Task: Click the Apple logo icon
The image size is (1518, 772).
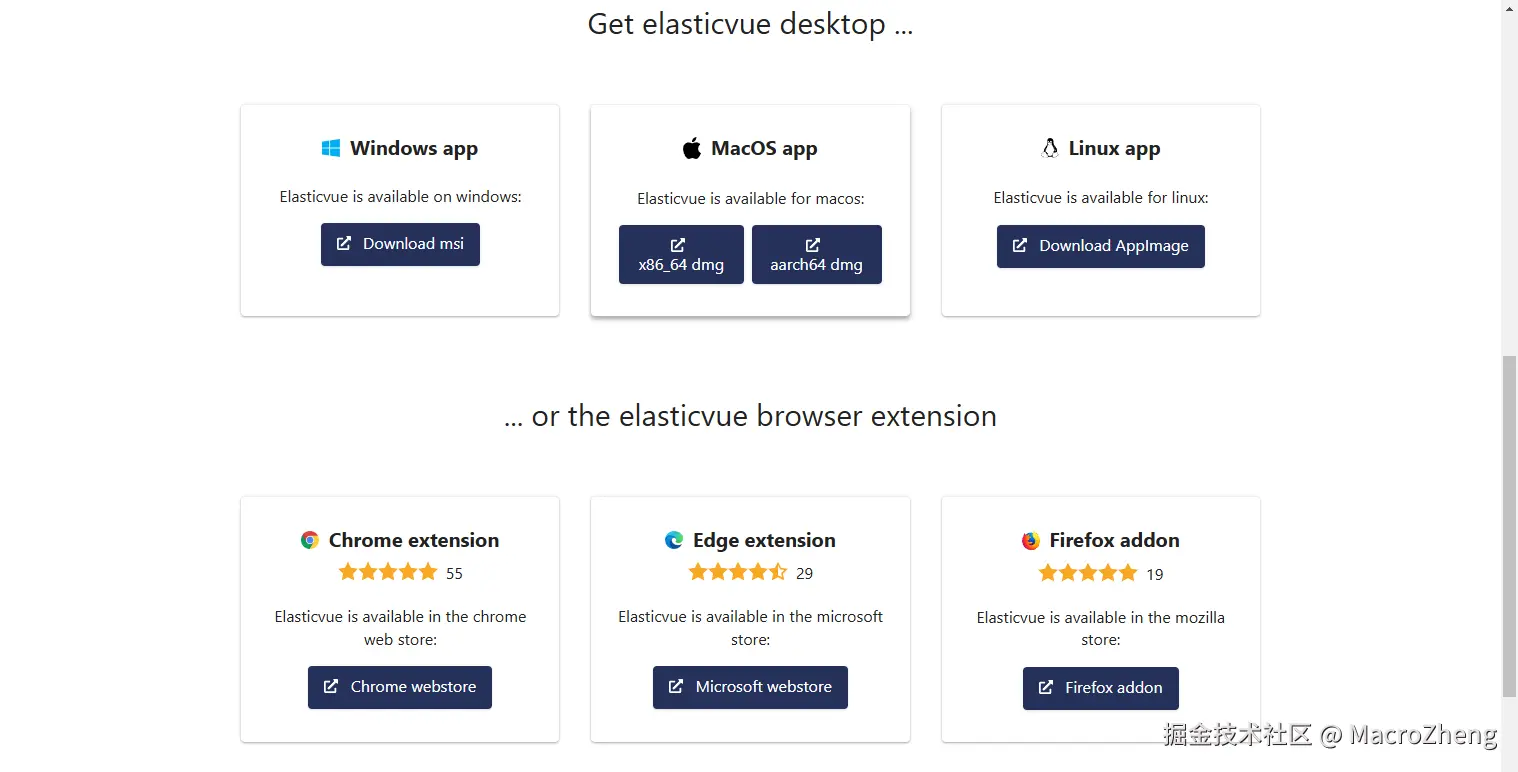Action: [x=692, y=149]
